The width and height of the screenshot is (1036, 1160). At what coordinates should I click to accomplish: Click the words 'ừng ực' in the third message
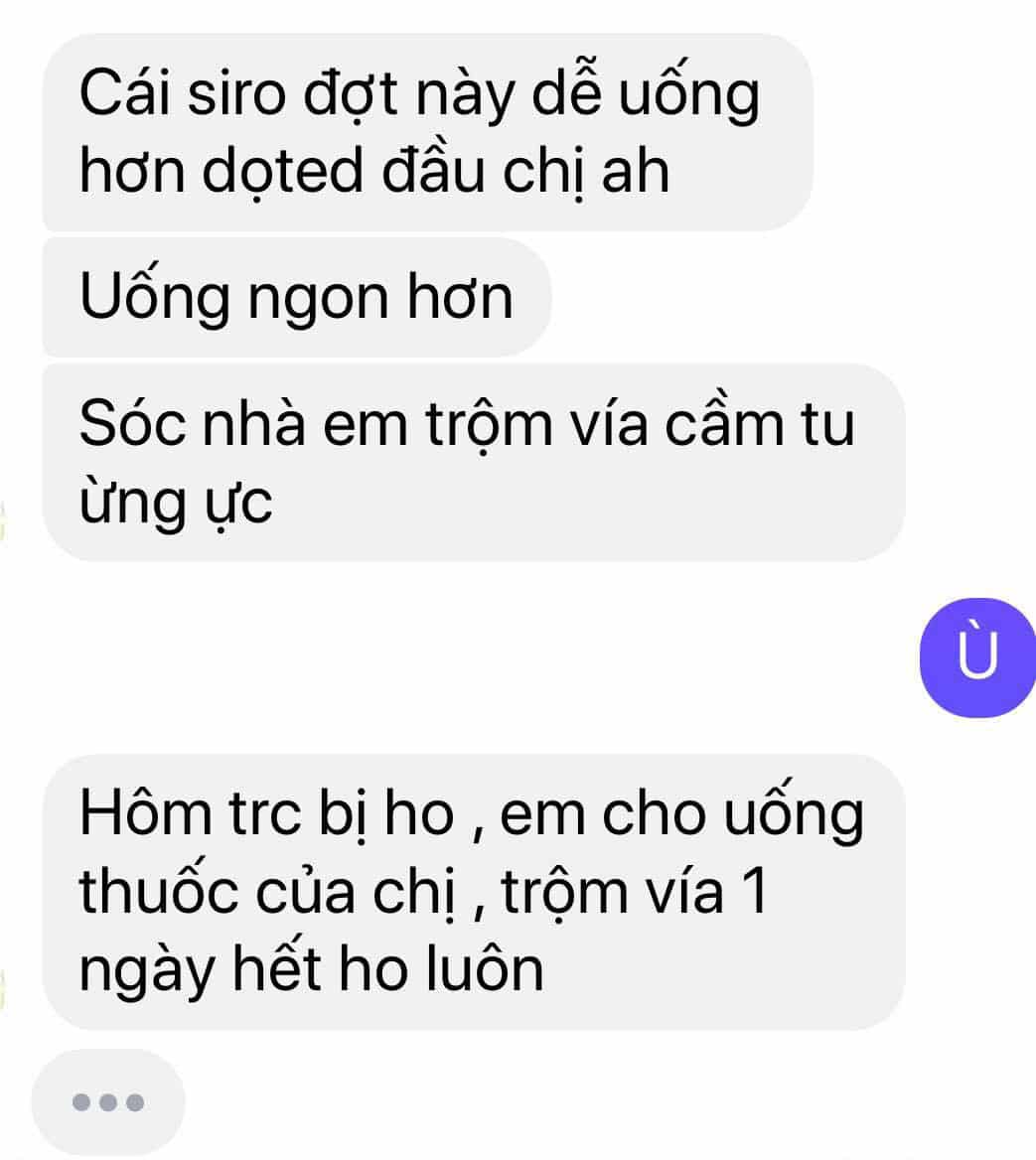click(x=176, y=504)
